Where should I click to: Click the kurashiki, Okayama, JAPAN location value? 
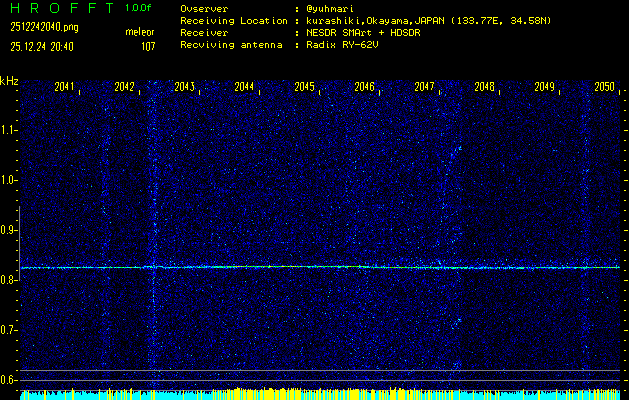[428, 21]
